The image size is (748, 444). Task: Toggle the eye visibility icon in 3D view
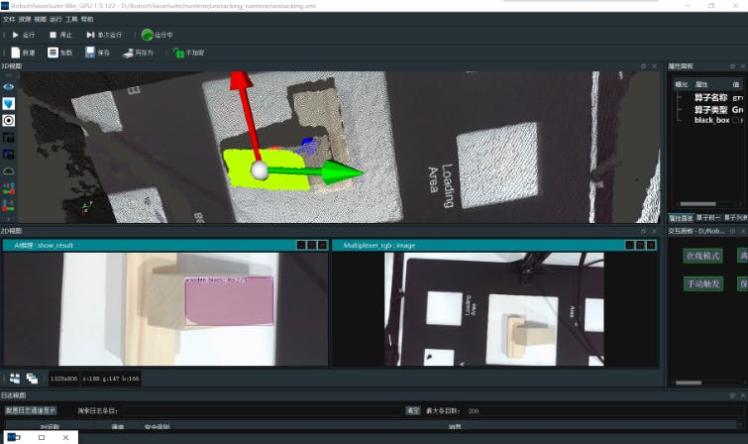(9, 87)
